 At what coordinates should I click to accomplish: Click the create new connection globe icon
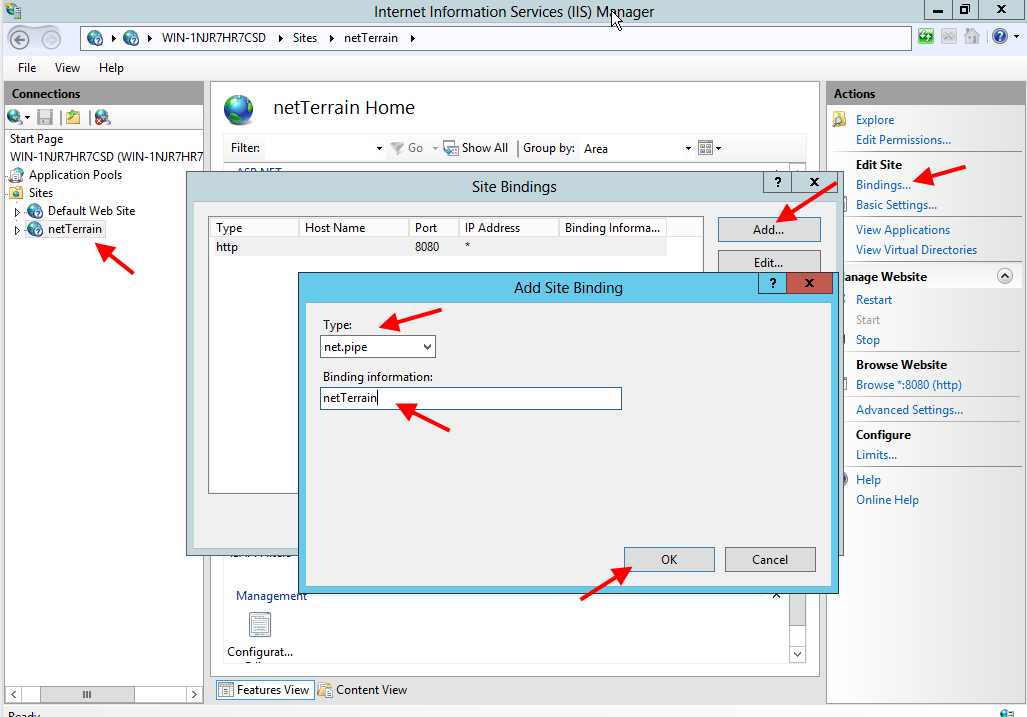pyautogui.click(x=16, y=117)
